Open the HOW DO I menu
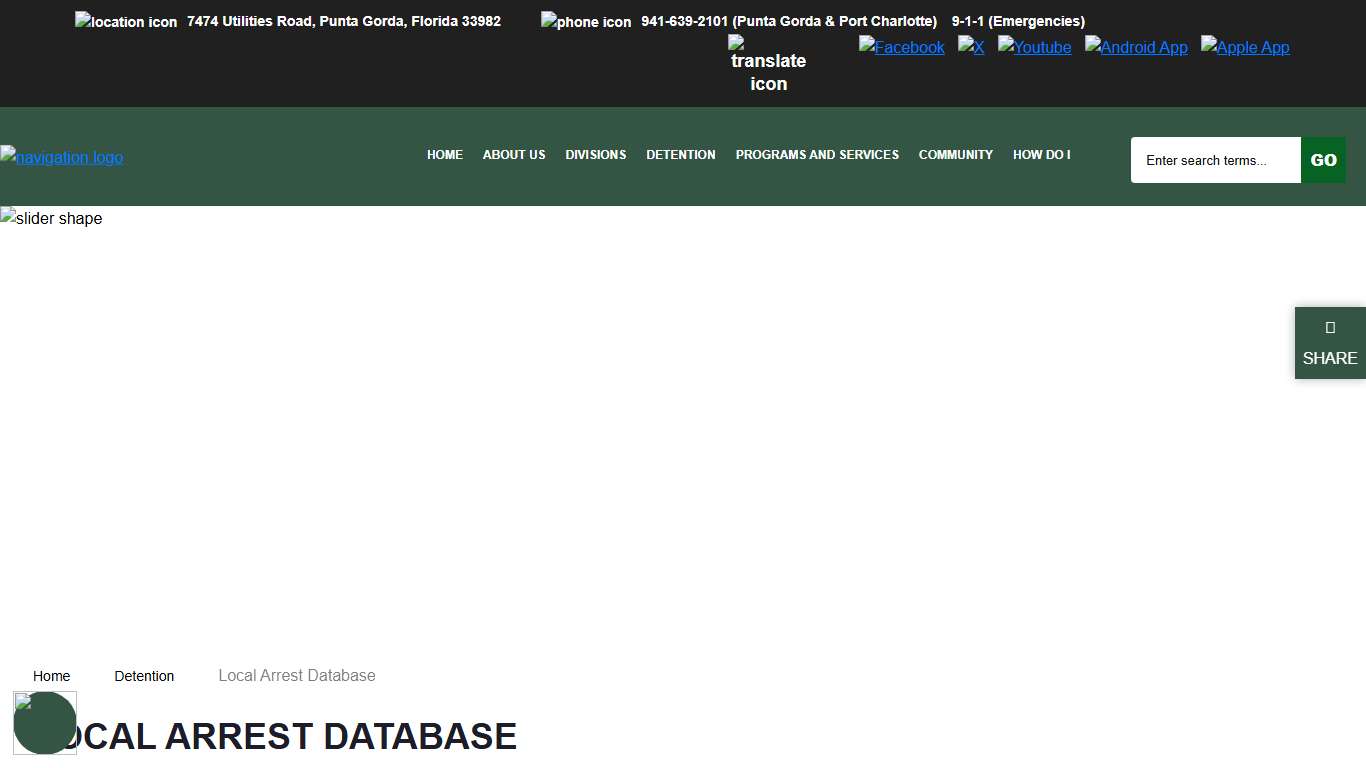This screenshot has width=1366, height=768. click(1041, 155)
